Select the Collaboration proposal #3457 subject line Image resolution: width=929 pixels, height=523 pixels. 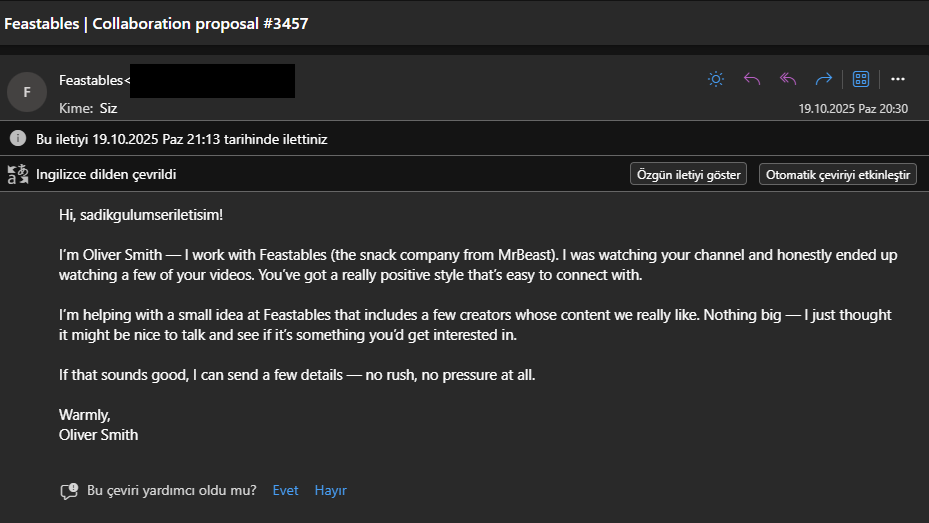click(x=157, y=23)
